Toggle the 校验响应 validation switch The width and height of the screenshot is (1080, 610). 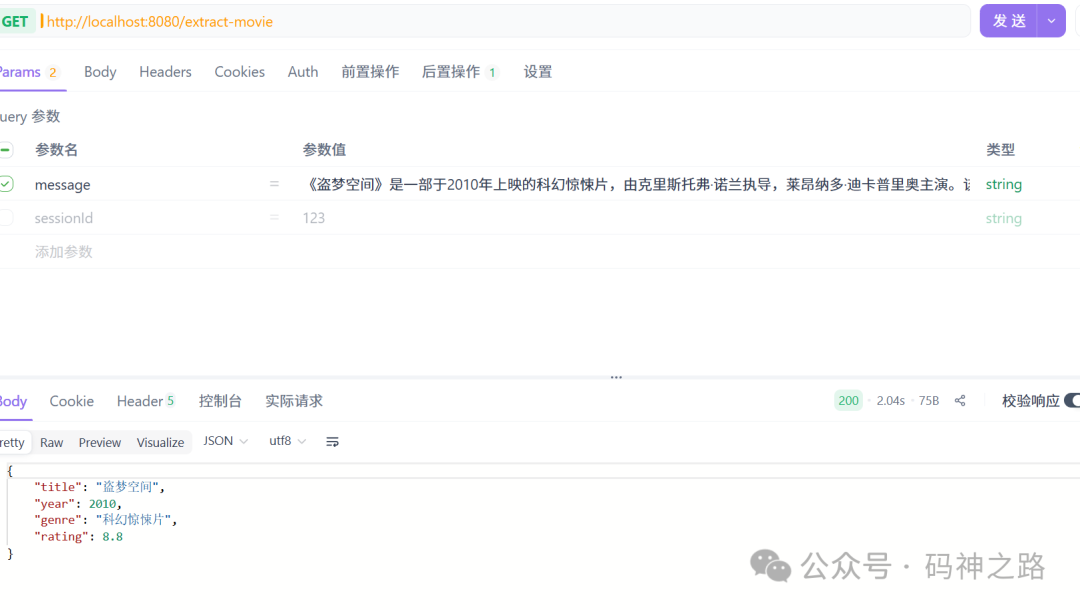[1072, 400]
